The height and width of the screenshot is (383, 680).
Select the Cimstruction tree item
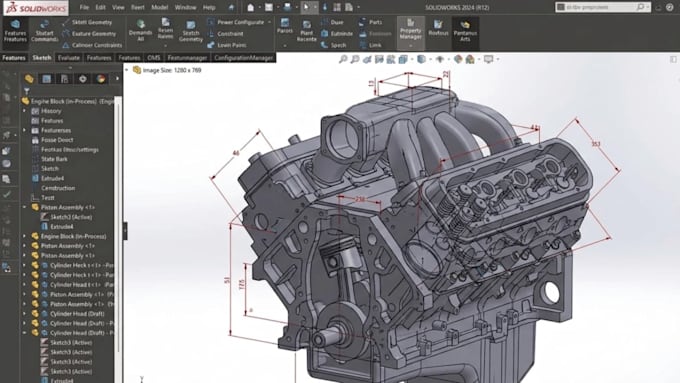point(58,188)
